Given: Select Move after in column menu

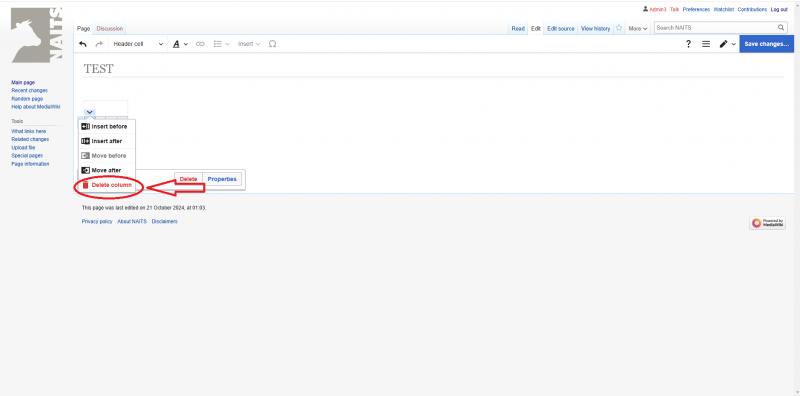Looking at the screenshot, I should [x=107, y=170].
